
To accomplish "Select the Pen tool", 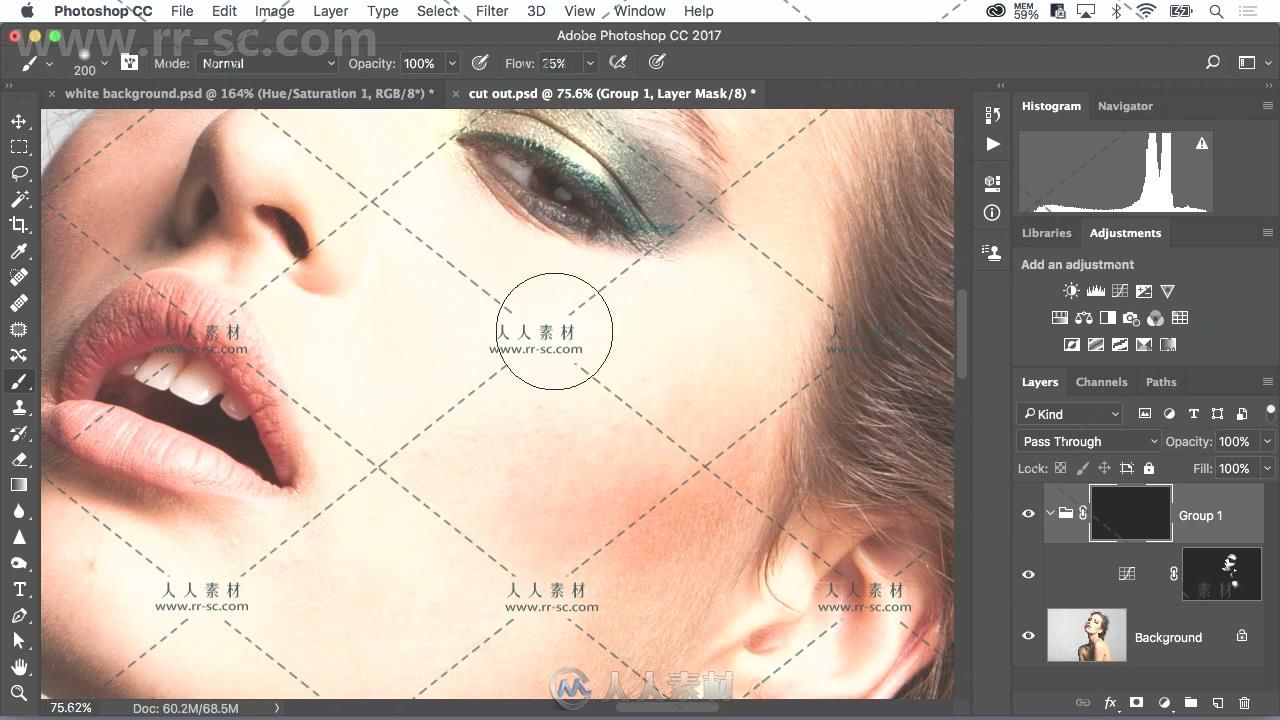I will (19, 615).
